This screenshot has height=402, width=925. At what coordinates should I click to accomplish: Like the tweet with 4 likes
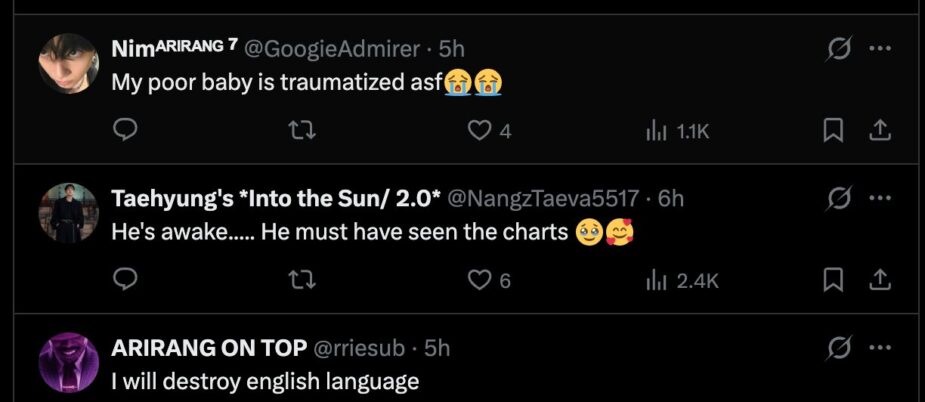click(481, 130)
